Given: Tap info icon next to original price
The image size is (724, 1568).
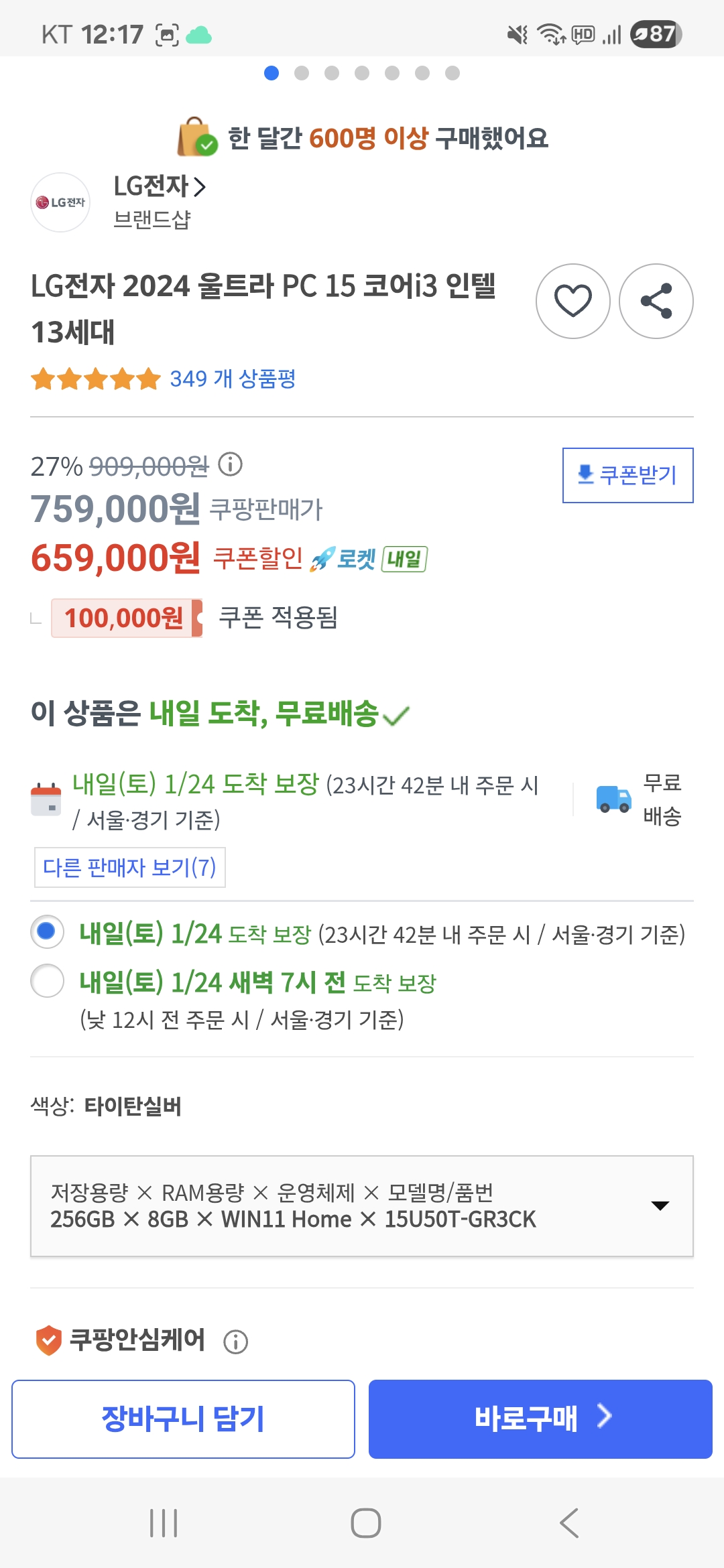Looking at the screenshot, I should 230,464.
